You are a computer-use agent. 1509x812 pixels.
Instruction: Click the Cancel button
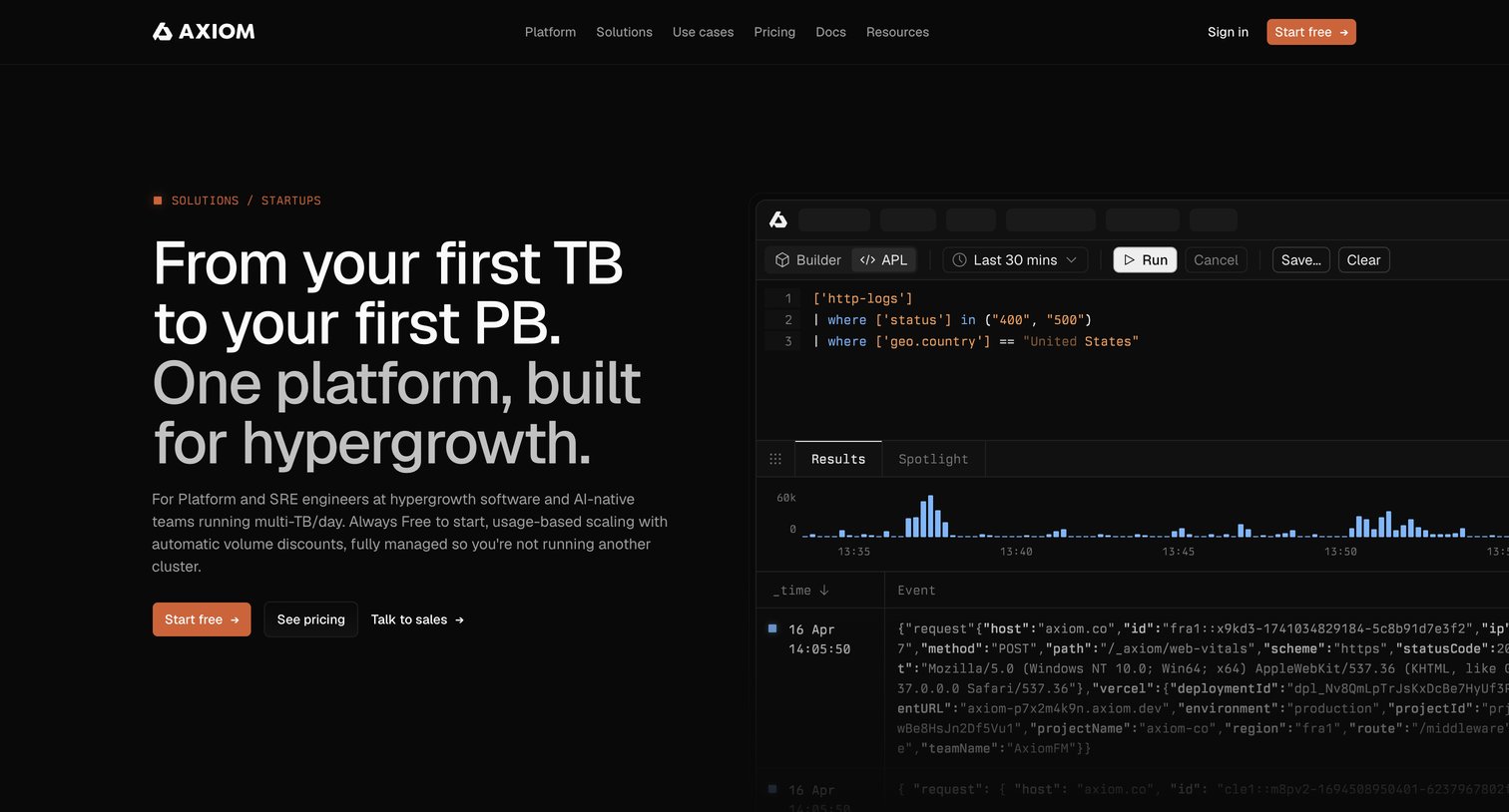coord(1216,260)
